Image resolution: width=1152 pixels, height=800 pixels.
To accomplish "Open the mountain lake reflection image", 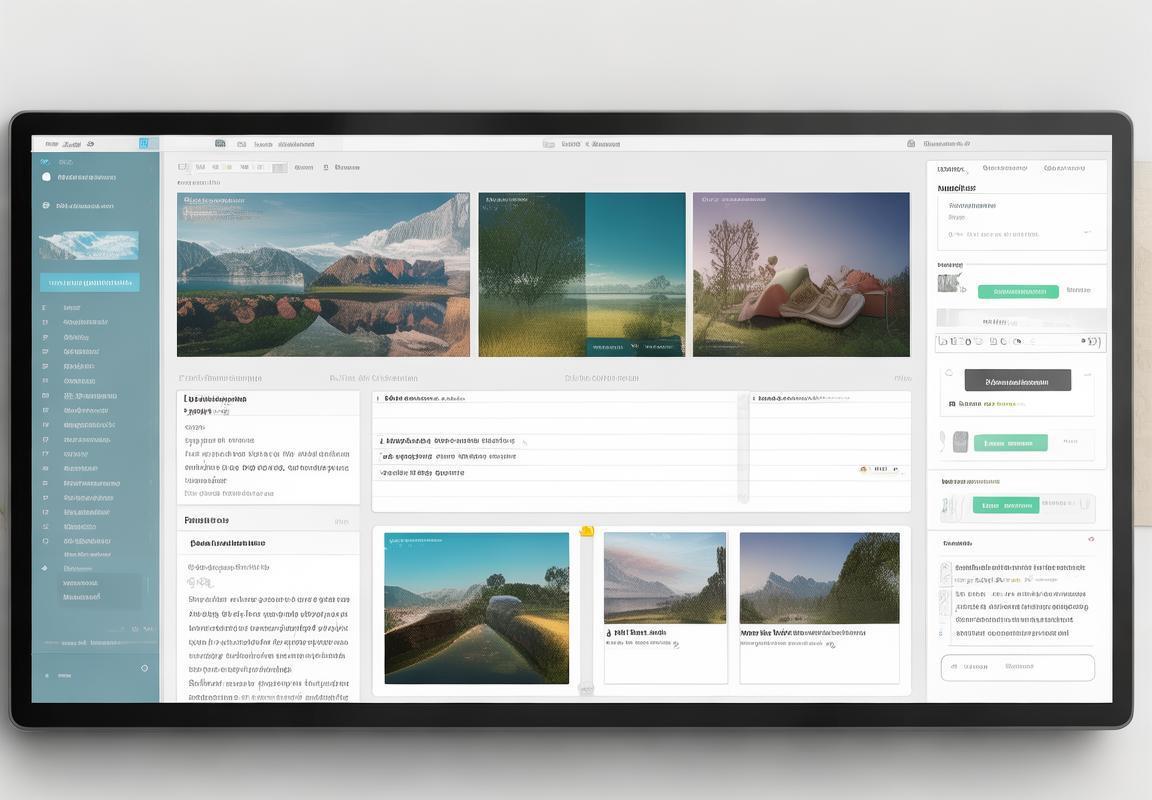I will 323,274.
